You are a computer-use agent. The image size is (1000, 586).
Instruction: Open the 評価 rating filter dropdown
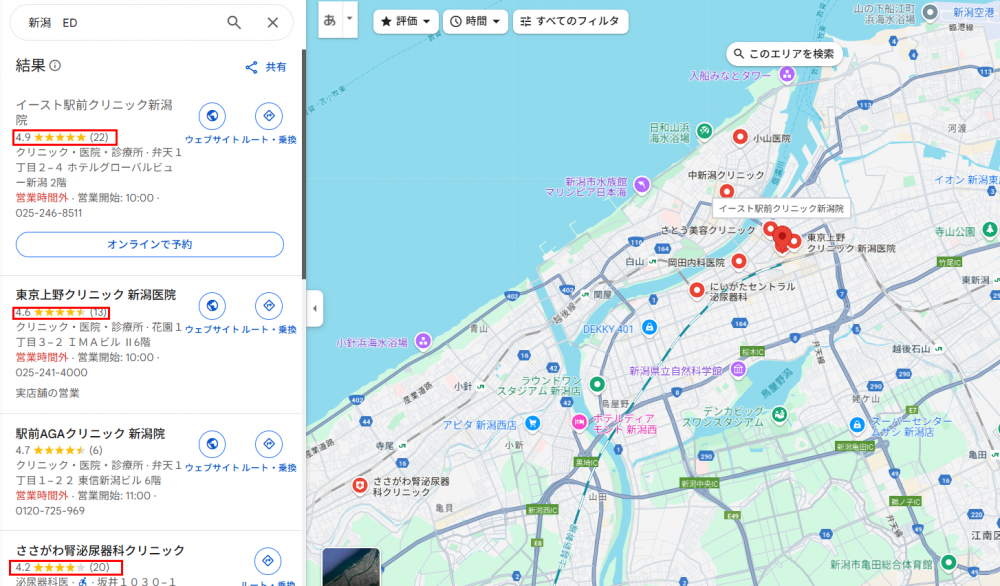406,21
